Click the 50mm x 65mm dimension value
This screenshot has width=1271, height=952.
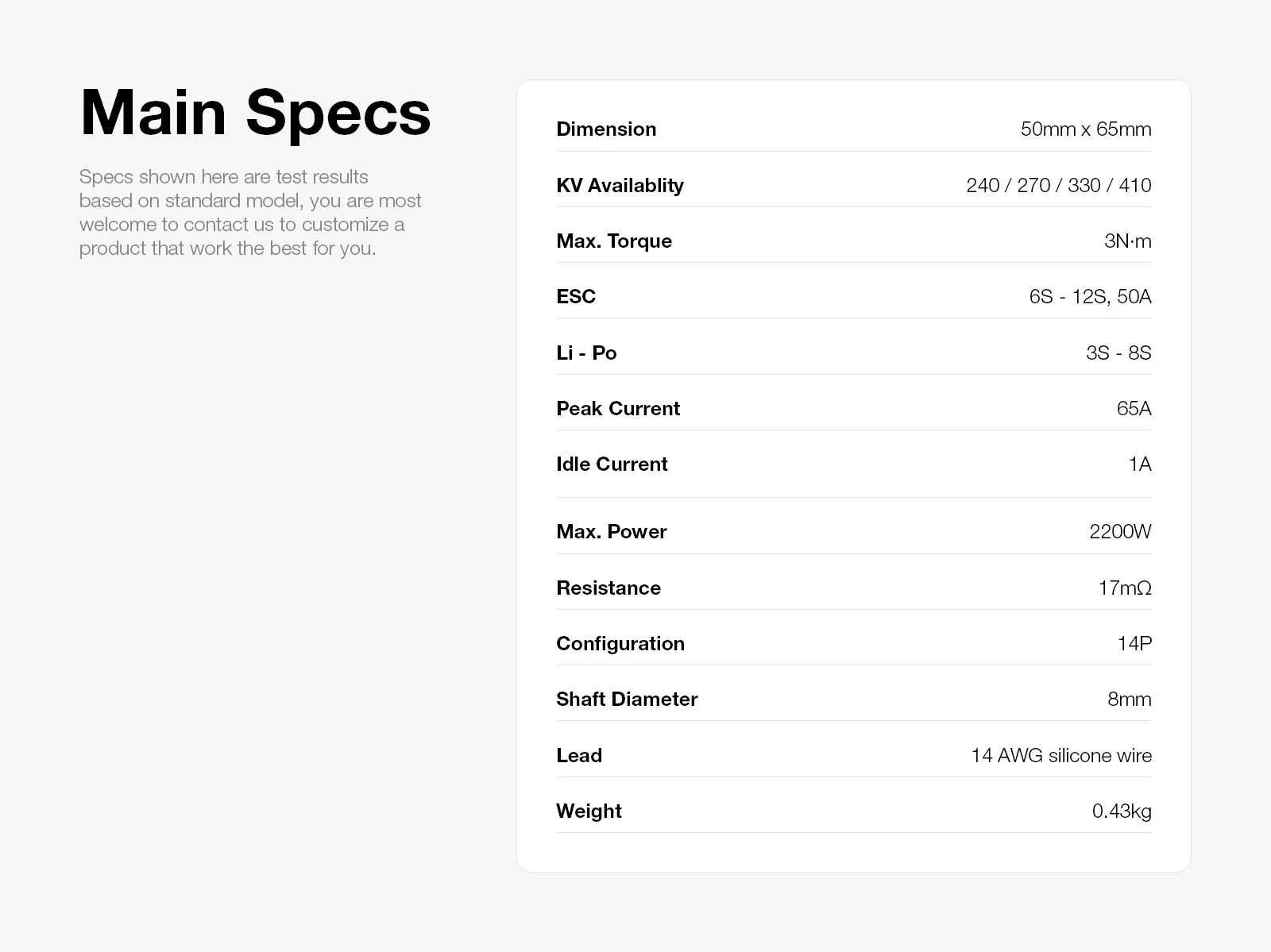tap(1085, 129)
